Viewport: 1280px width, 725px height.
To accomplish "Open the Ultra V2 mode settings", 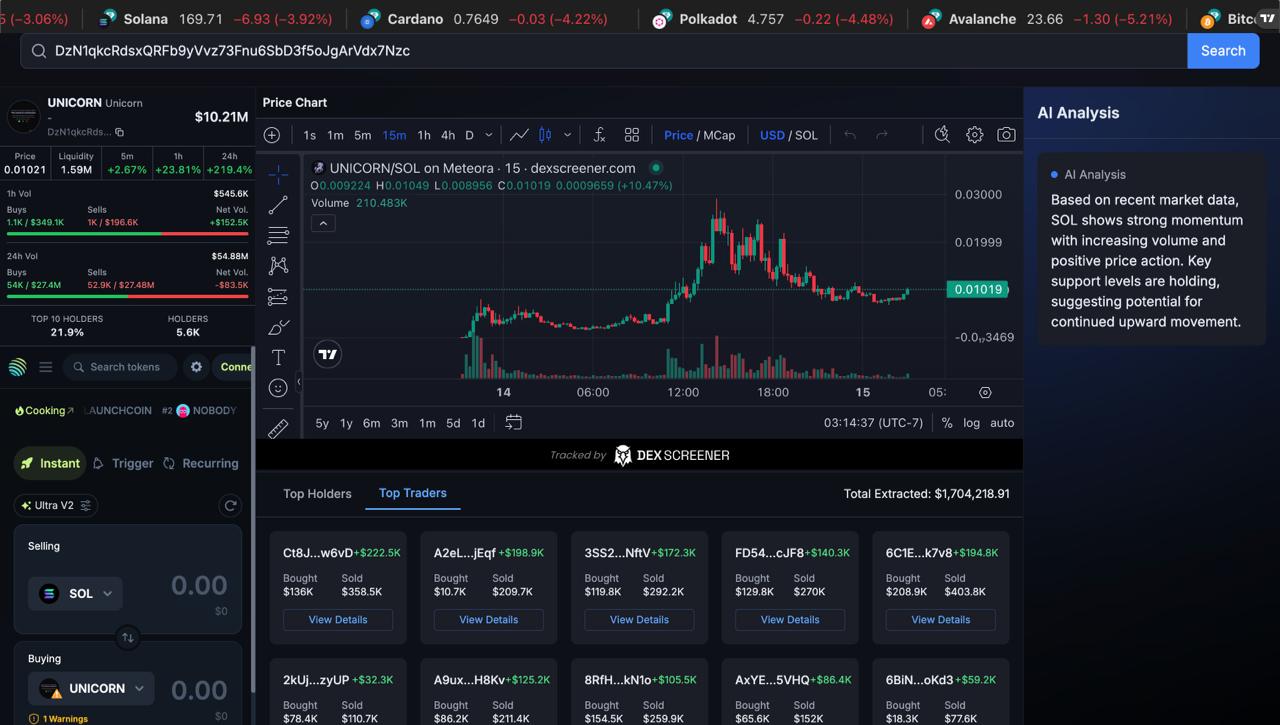I will pos(56,506).
